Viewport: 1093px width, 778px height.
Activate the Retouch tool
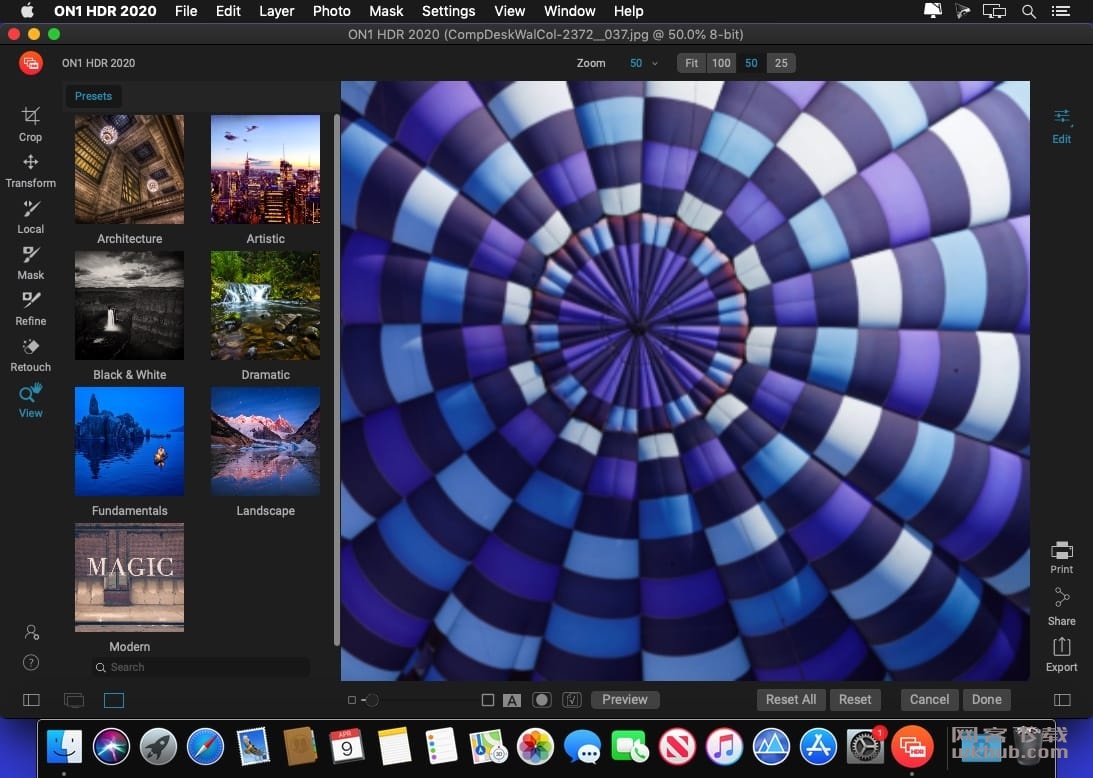(30, 355)
